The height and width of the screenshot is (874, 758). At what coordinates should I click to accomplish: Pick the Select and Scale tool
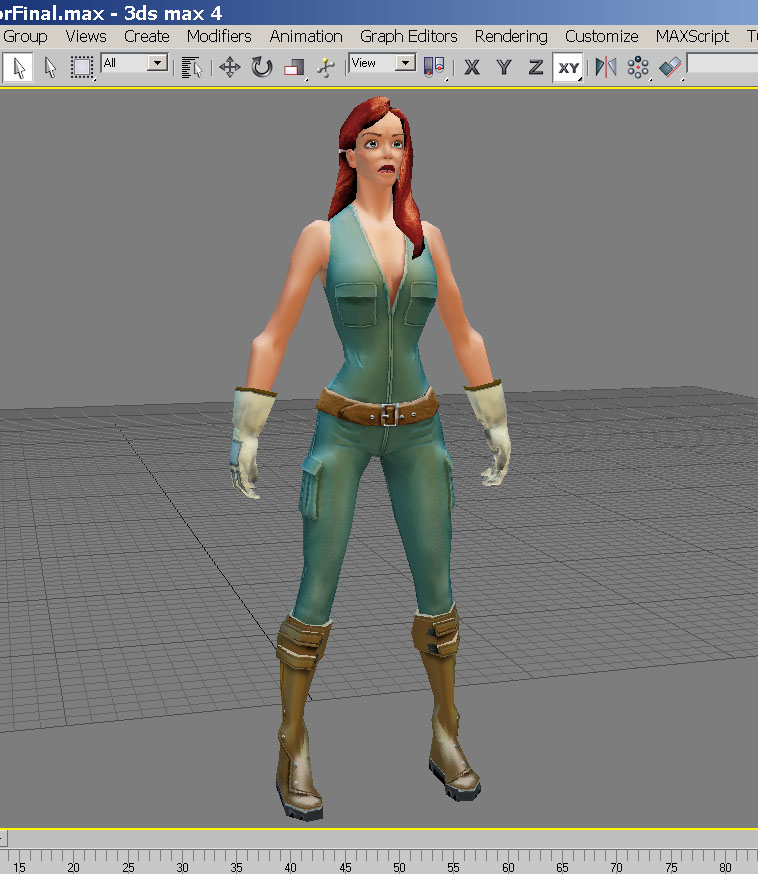294,68
